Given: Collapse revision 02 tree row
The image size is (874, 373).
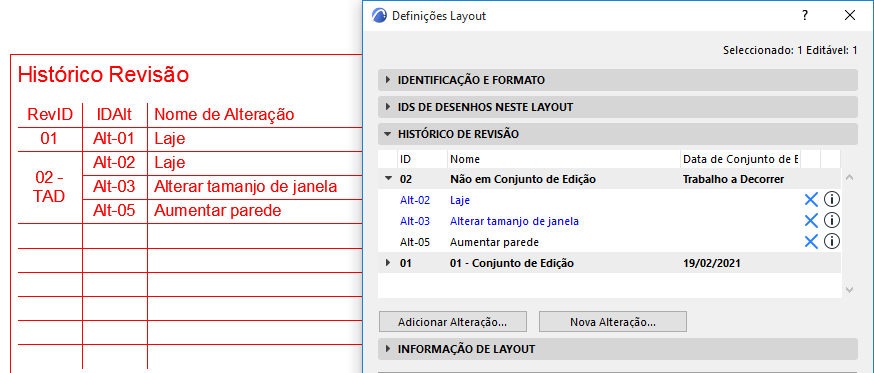Looking at the screenshot, I should (x=388, y=180).
